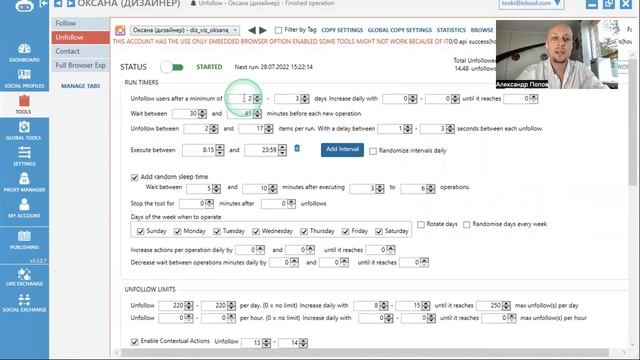Open the COPY SETTINGS link
The height and width of the screenshot is (360, 640).
342,30
